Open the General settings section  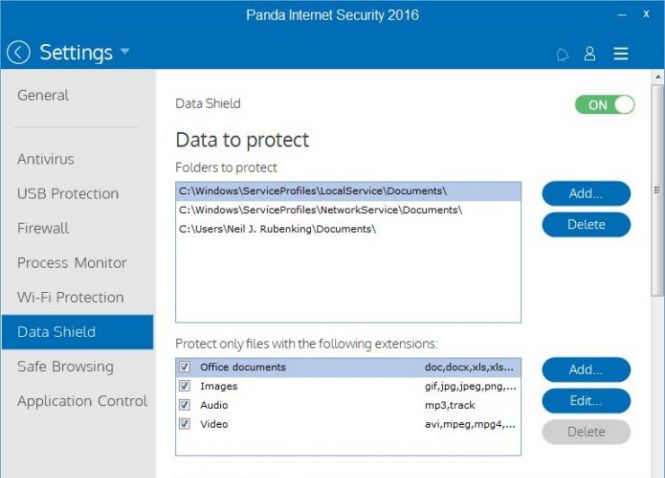click(43, 95)
